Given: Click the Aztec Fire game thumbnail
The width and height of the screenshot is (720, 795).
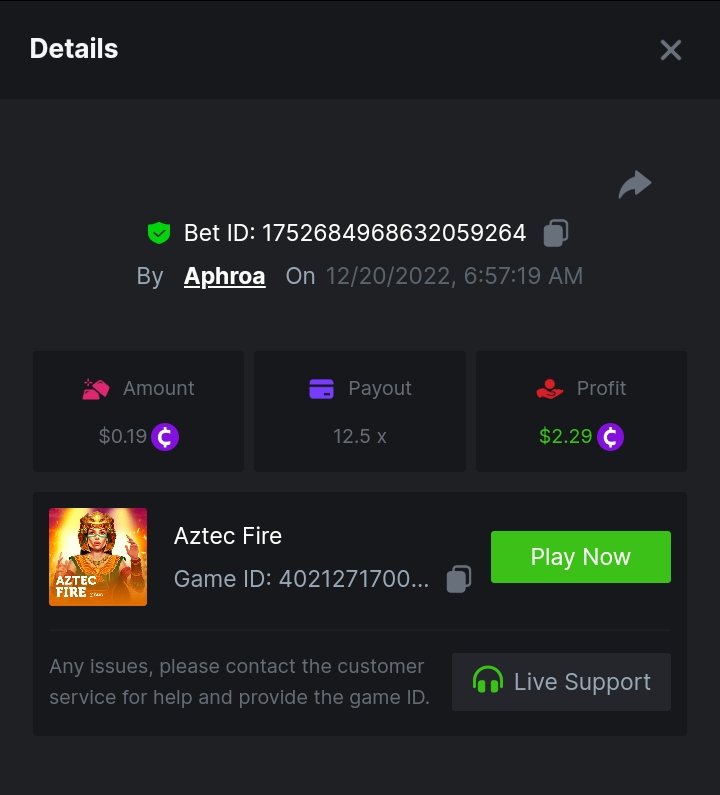Looking at the screenshot, I should pos(98,557).
